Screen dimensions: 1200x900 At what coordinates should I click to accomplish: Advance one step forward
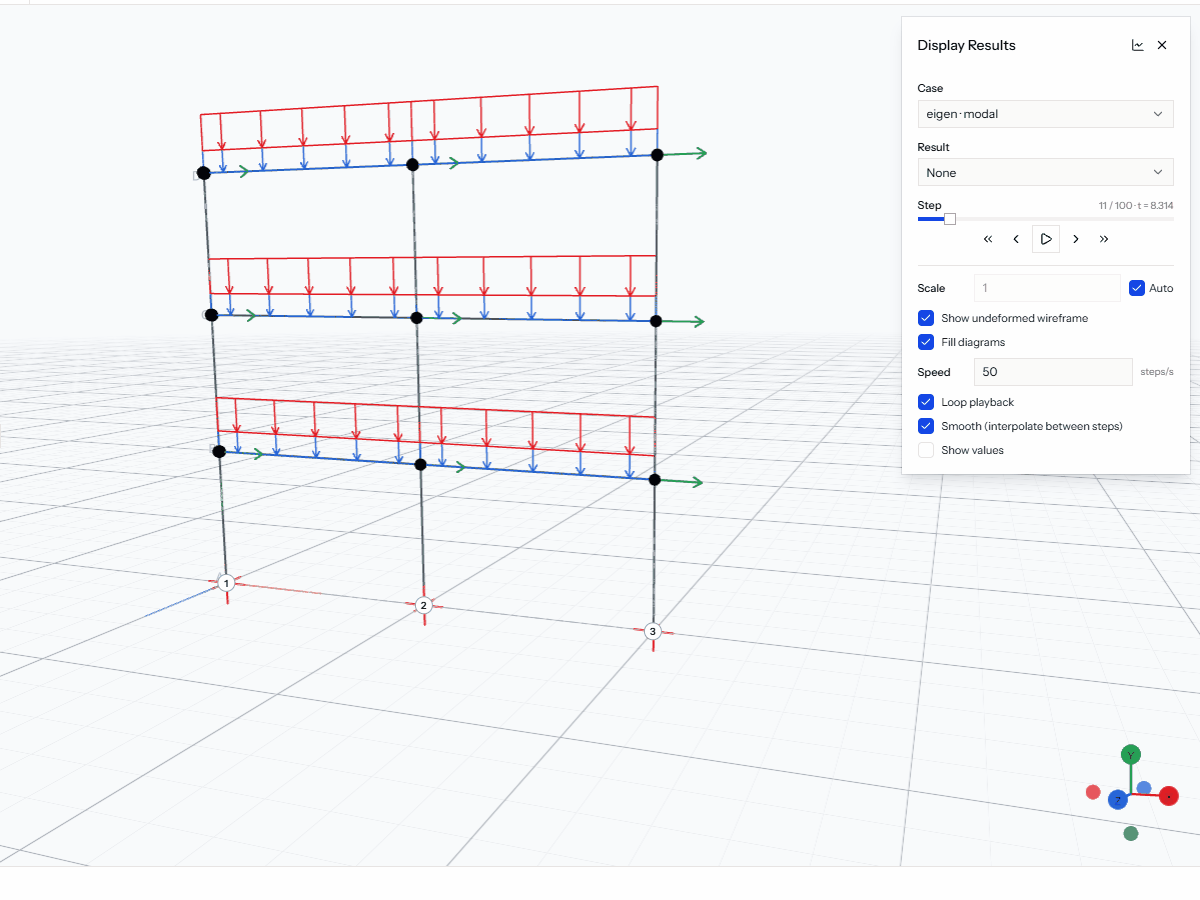point(1076,239)
